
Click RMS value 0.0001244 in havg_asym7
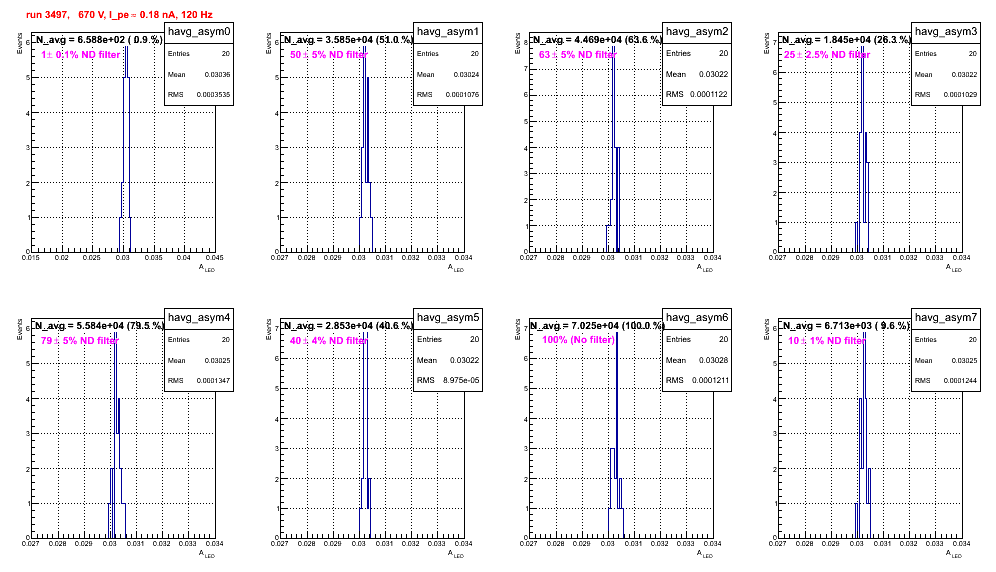tap(960, 381)
